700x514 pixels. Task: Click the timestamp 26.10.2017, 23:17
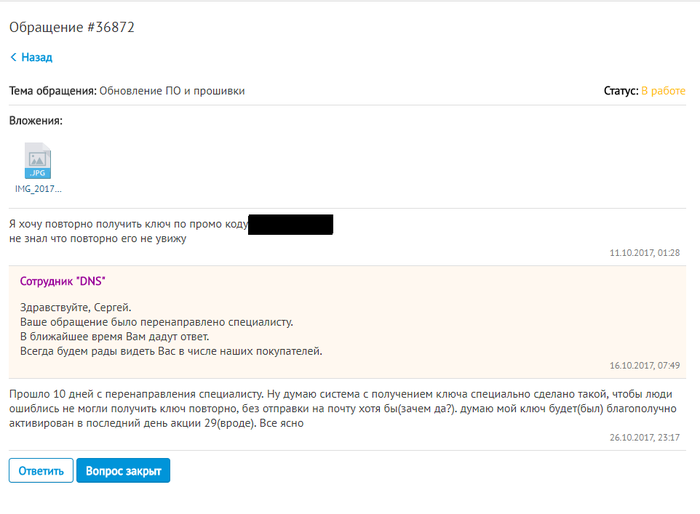tap(644, 437)
